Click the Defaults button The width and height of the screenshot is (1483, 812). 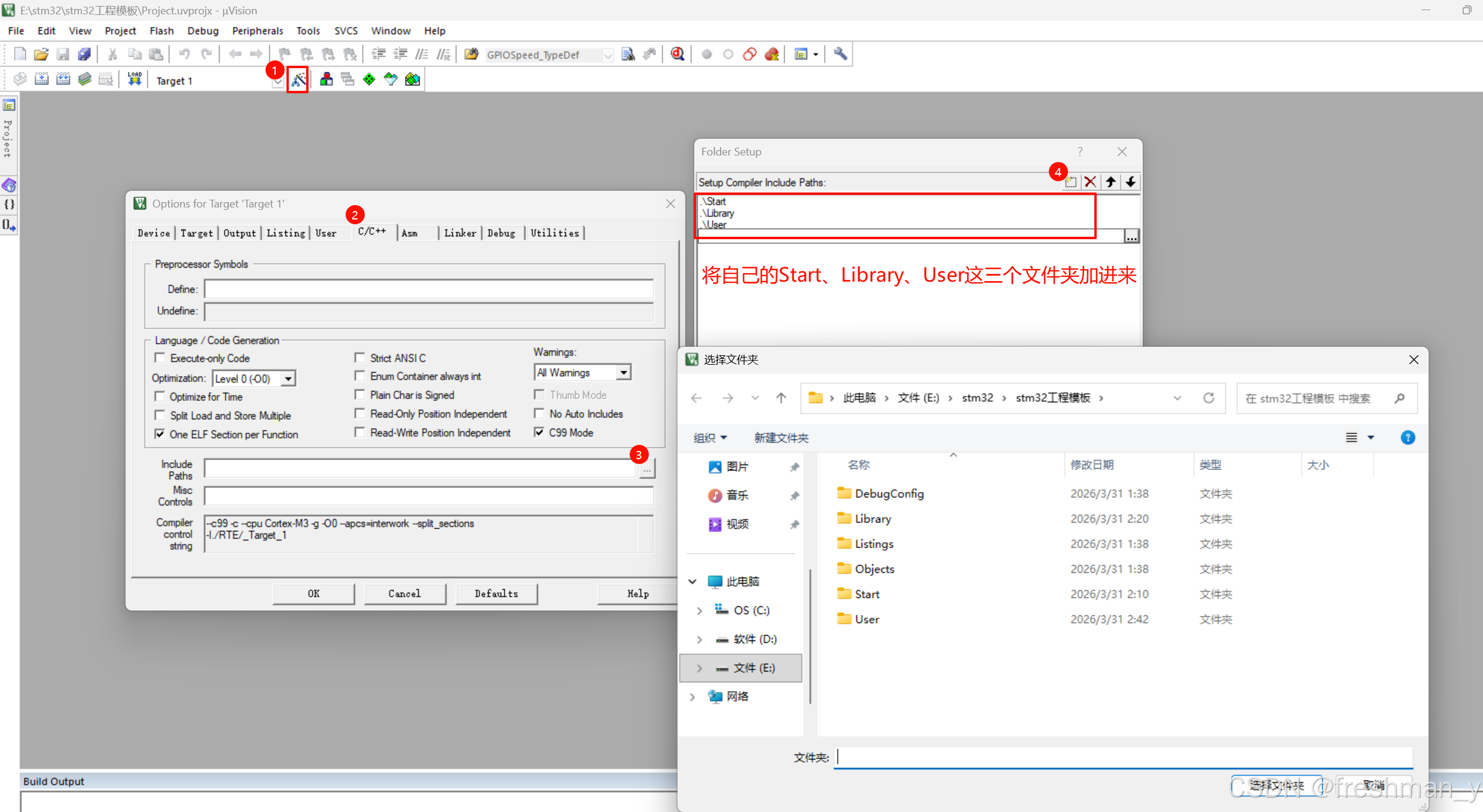point(496,594)
